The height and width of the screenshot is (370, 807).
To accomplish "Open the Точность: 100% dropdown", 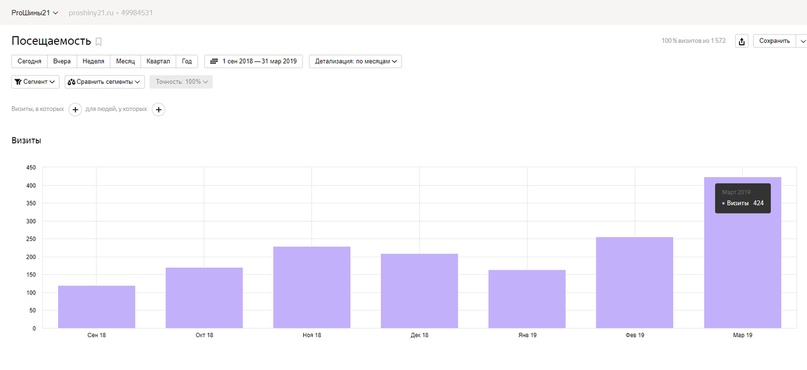I will click(181, 82).
